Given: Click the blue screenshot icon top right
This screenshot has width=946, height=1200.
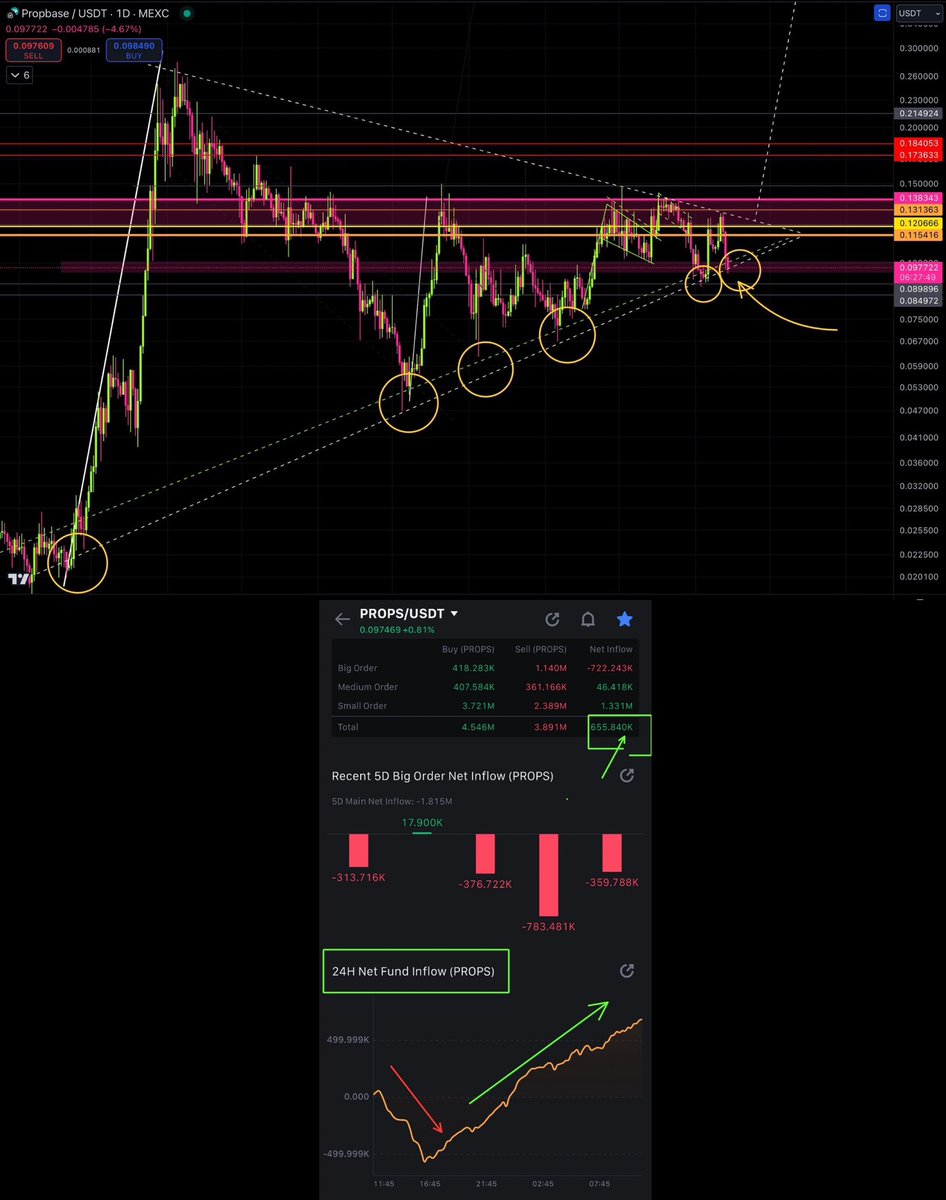Looking at the screenshot, I should coord(883,12).
